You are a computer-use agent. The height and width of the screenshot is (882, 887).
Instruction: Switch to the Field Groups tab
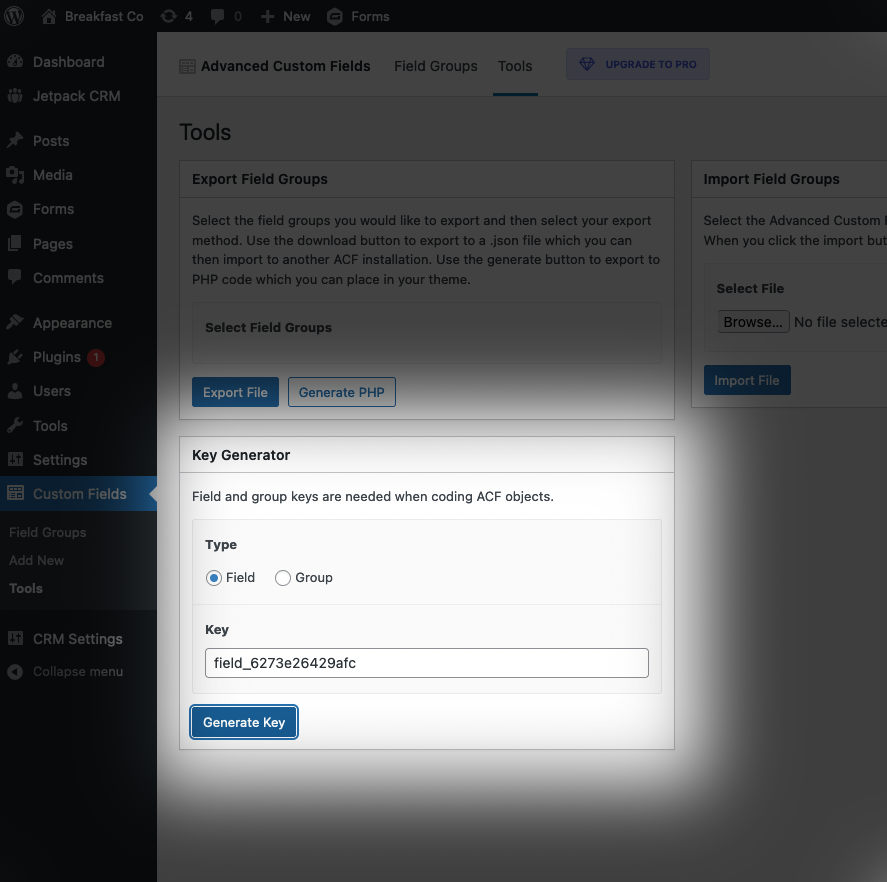click(x=436, y=66)
